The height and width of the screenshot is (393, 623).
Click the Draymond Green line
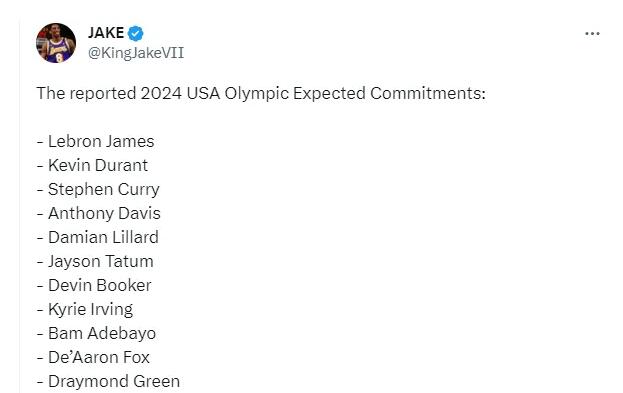tap(108, 381)
